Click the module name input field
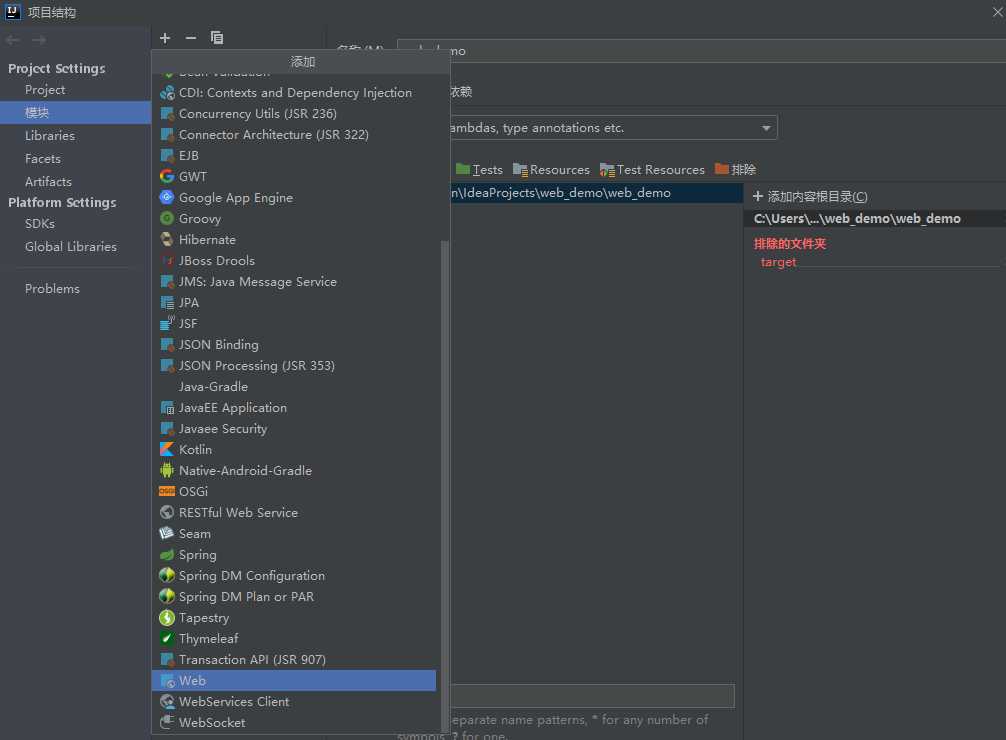The image size is (1006, 740). 701,51
